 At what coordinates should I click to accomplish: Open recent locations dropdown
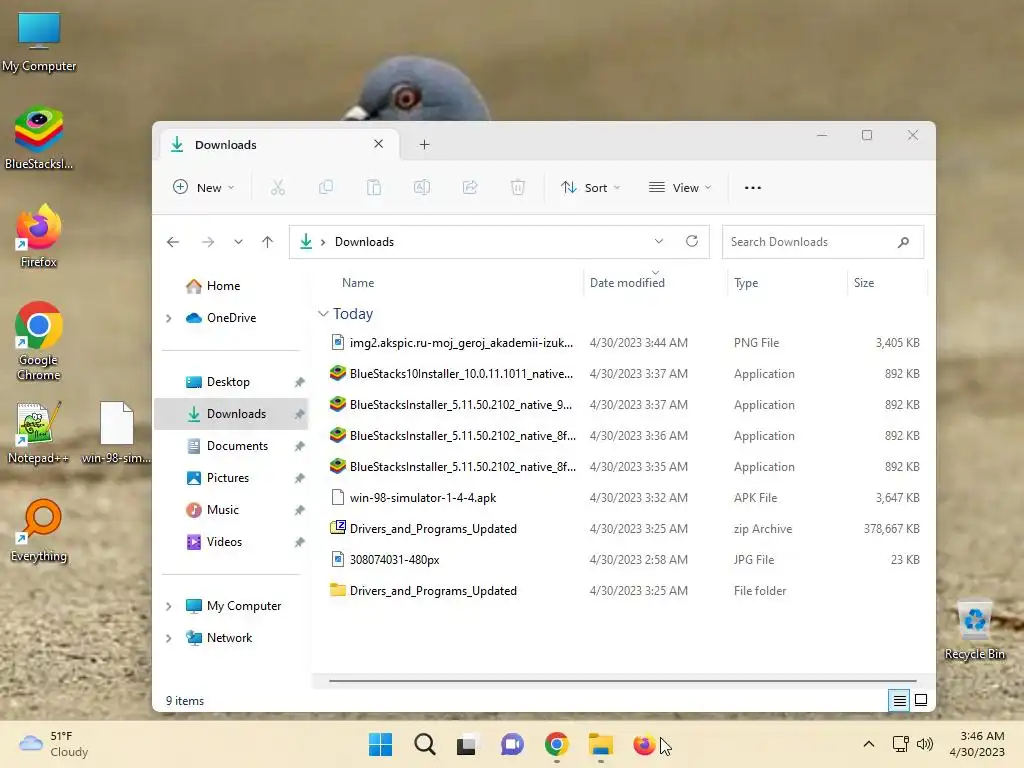click(238, 242)
